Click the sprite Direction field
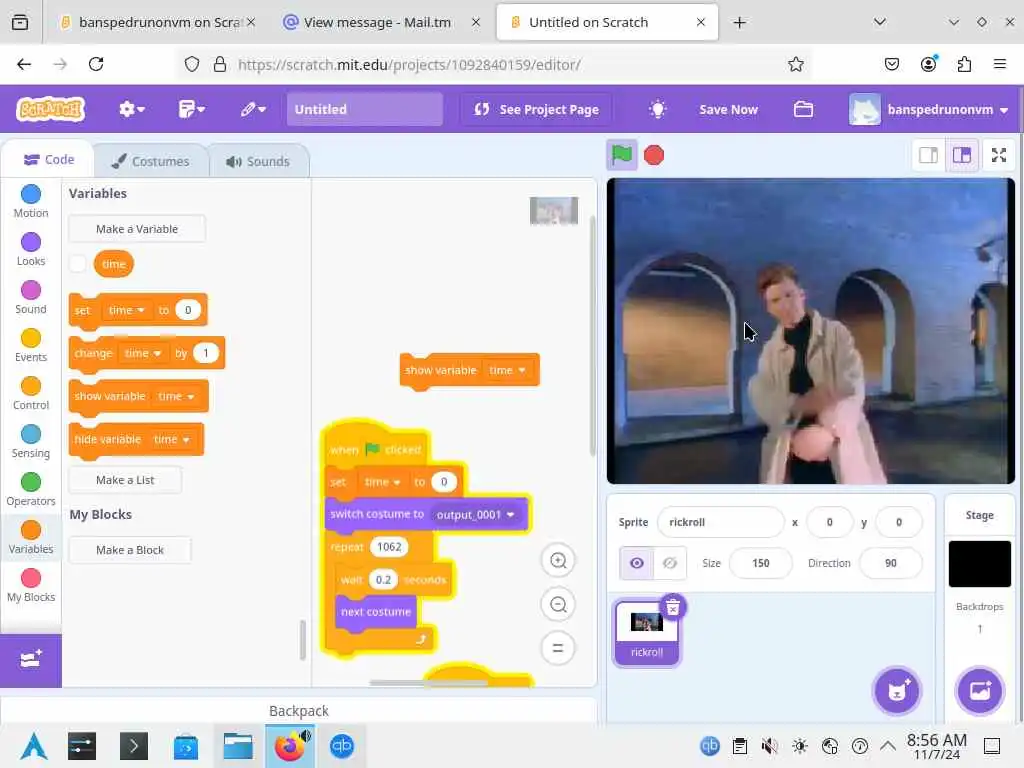The height and width of the screenshot is (768, 1024). pos(891,563)
